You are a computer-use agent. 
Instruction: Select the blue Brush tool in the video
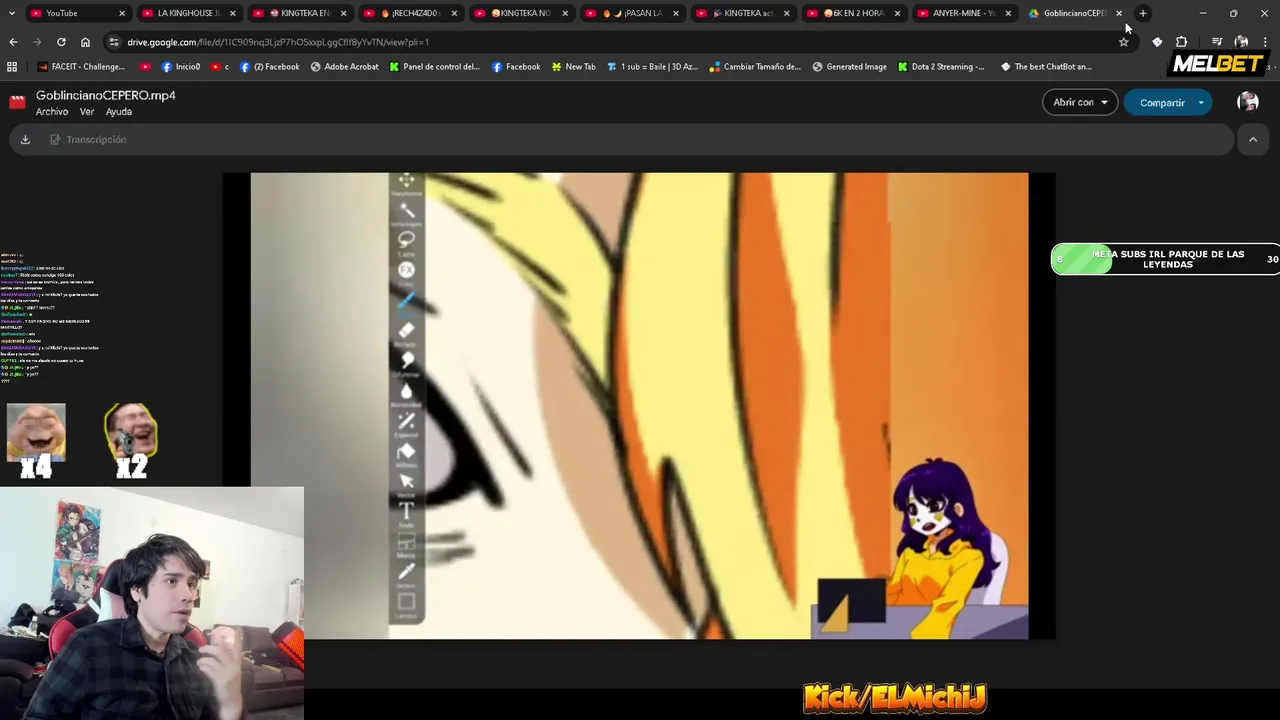coord(406,300)
